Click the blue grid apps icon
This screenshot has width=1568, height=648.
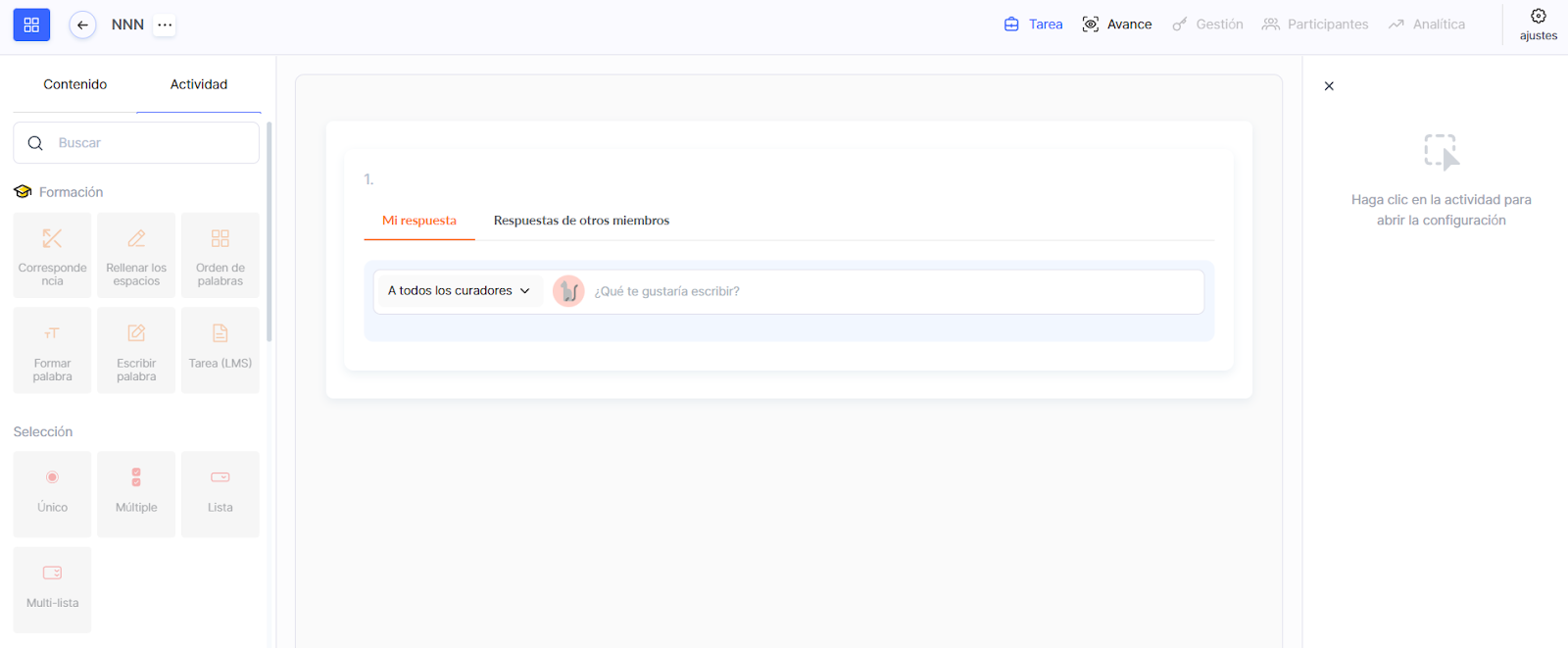tap(31, 25)
